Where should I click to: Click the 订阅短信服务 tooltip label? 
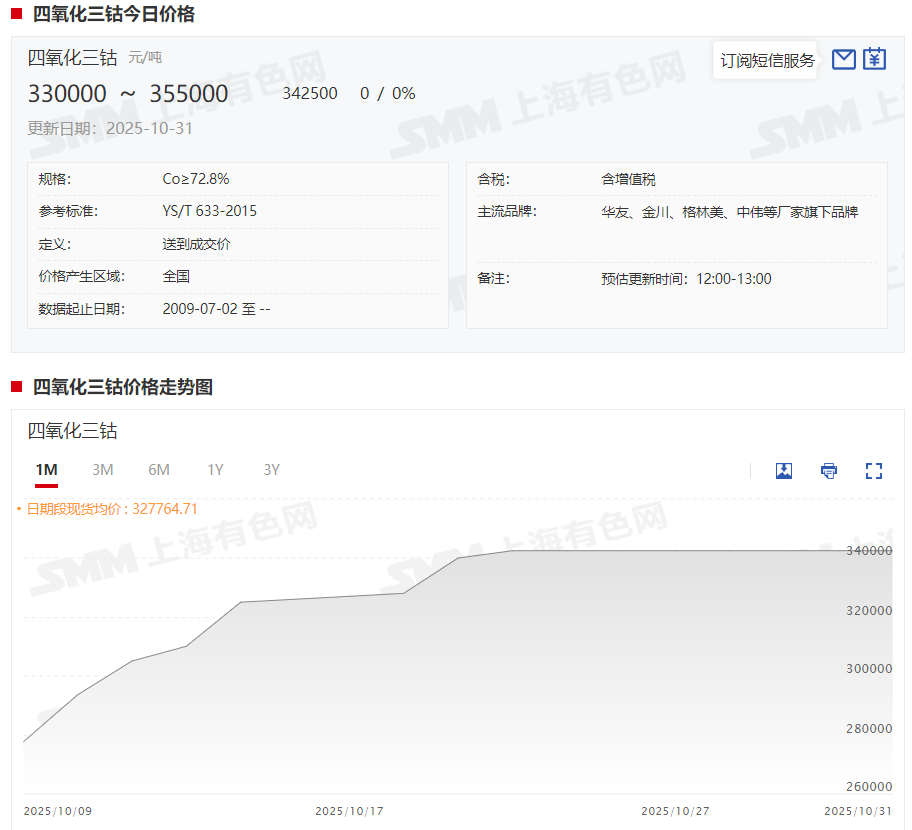pos(768,61)
